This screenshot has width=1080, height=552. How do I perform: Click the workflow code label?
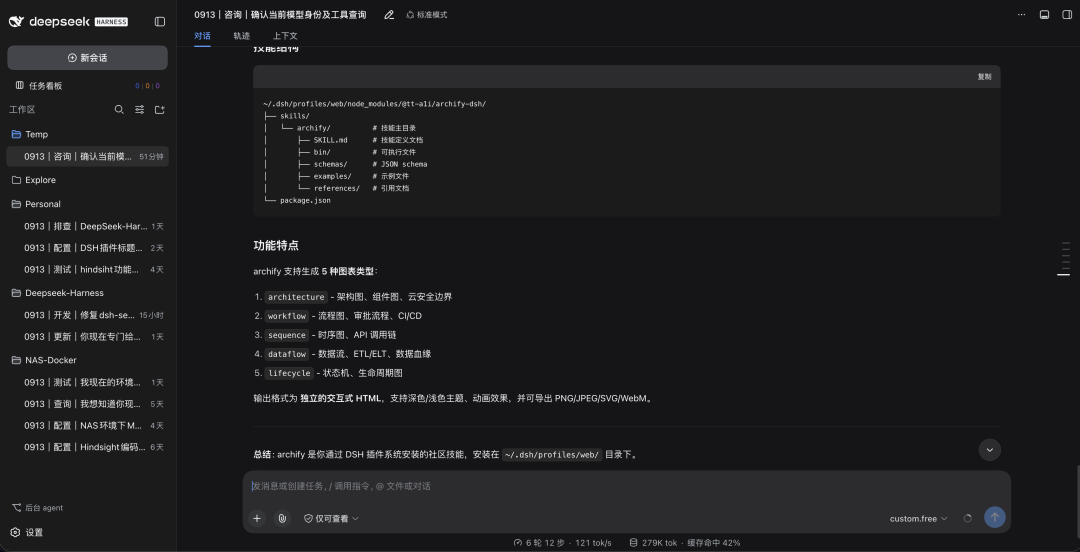(x=287, y=316)
